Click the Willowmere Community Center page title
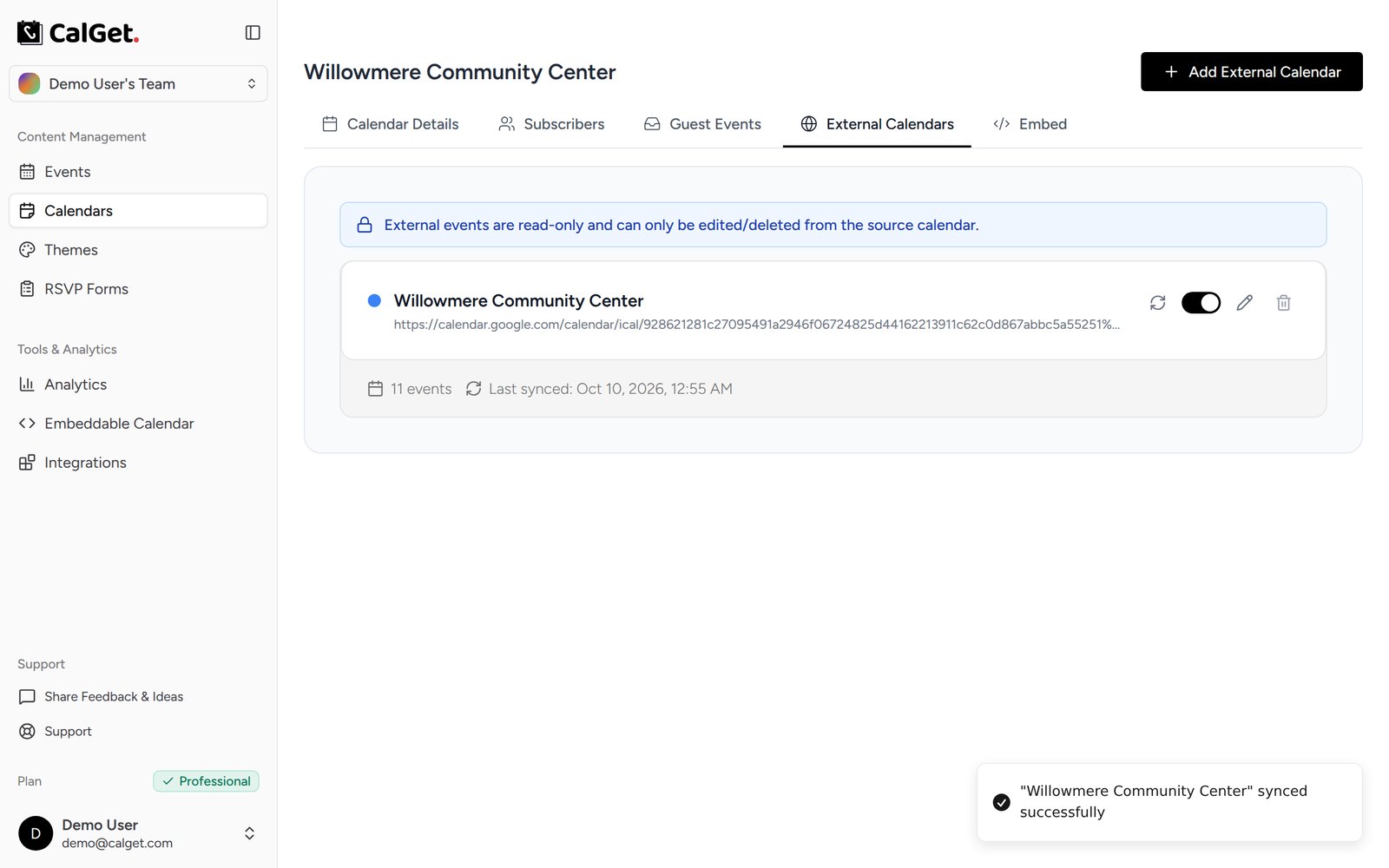 pos(459,72)
